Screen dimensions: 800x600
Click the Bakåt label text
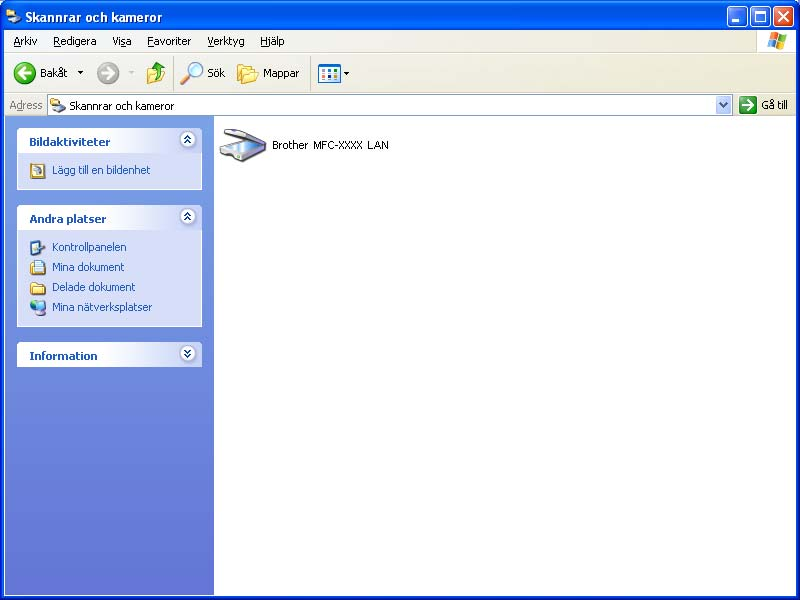(x=54, y=73)
